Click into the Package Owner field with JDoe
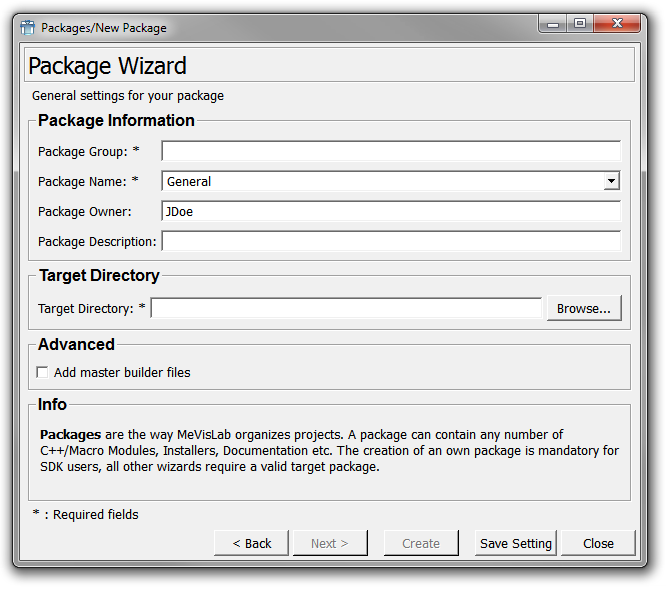Image resolution: width=670 pixels, height=589 pixels. pos(390,212)
